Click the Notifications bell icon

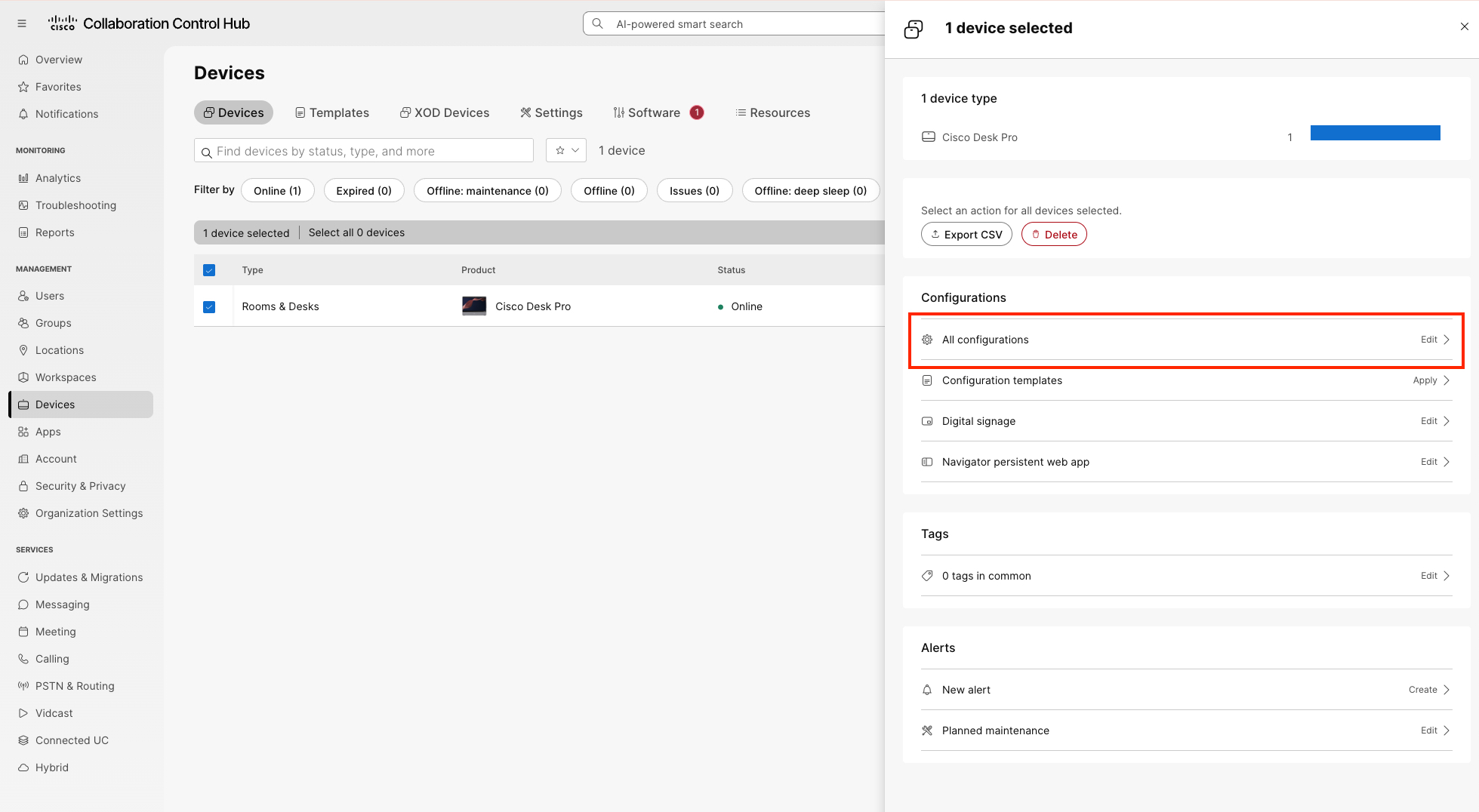pos(23,114)
